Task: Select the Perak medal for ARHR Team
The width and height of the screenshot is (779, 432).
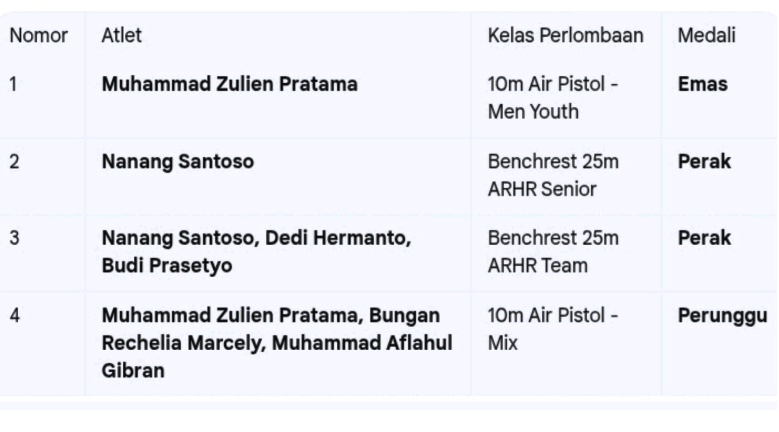Action: (705, 239)
